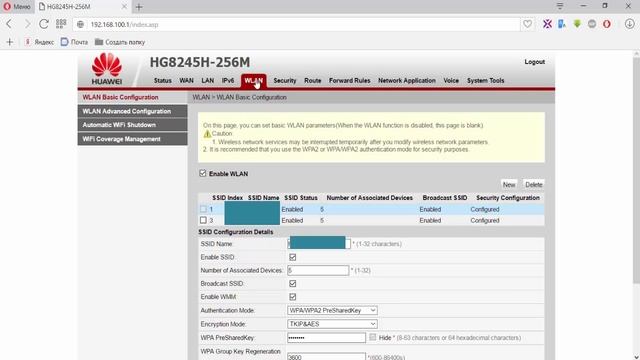
Task: Open the Encryption Mode dropdown
Action: (332, 324)
